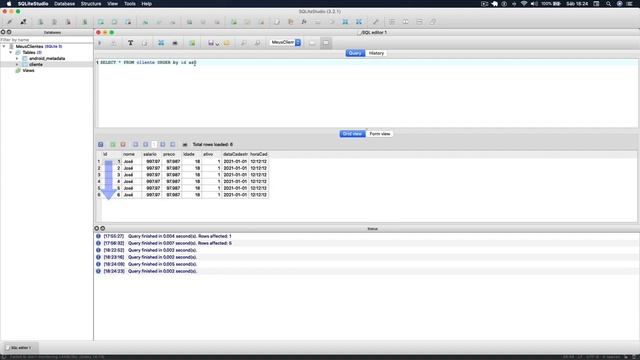The width and height of the screenshot is (640, 360).
Task: Click the find icon in editor toolbar
Action: (x=244, y=43)
